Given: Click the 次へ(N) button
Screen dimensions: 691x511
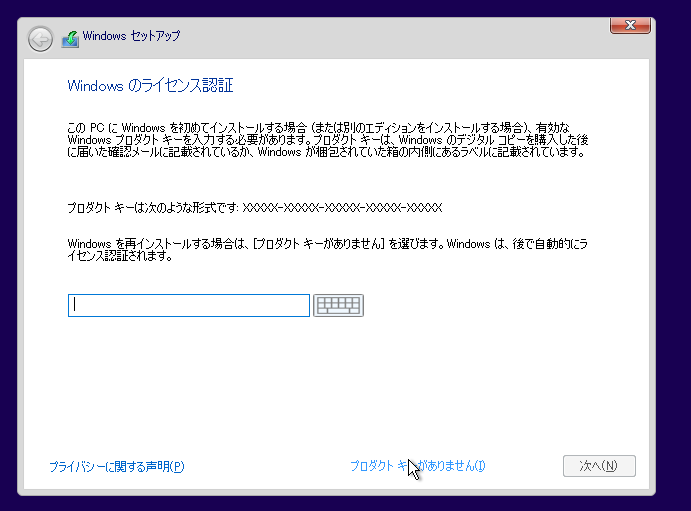Looking at the screenshot, I should 599,466.
